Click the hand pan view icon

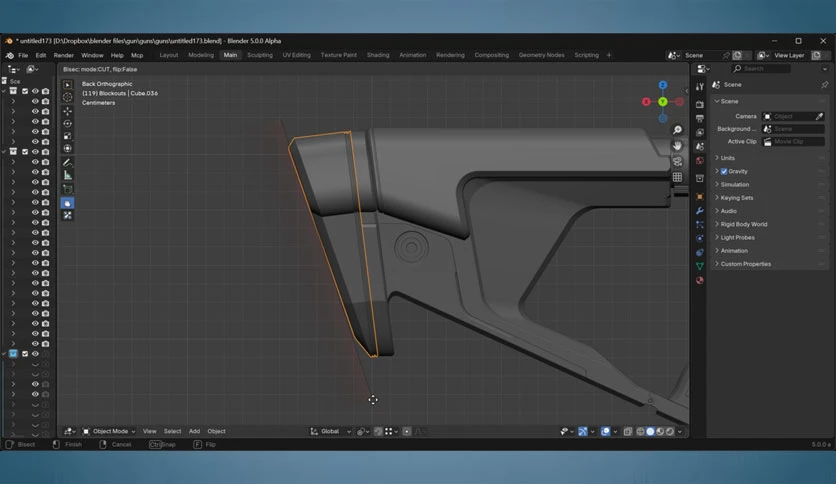pyautogui.click(x=677, y=146)
